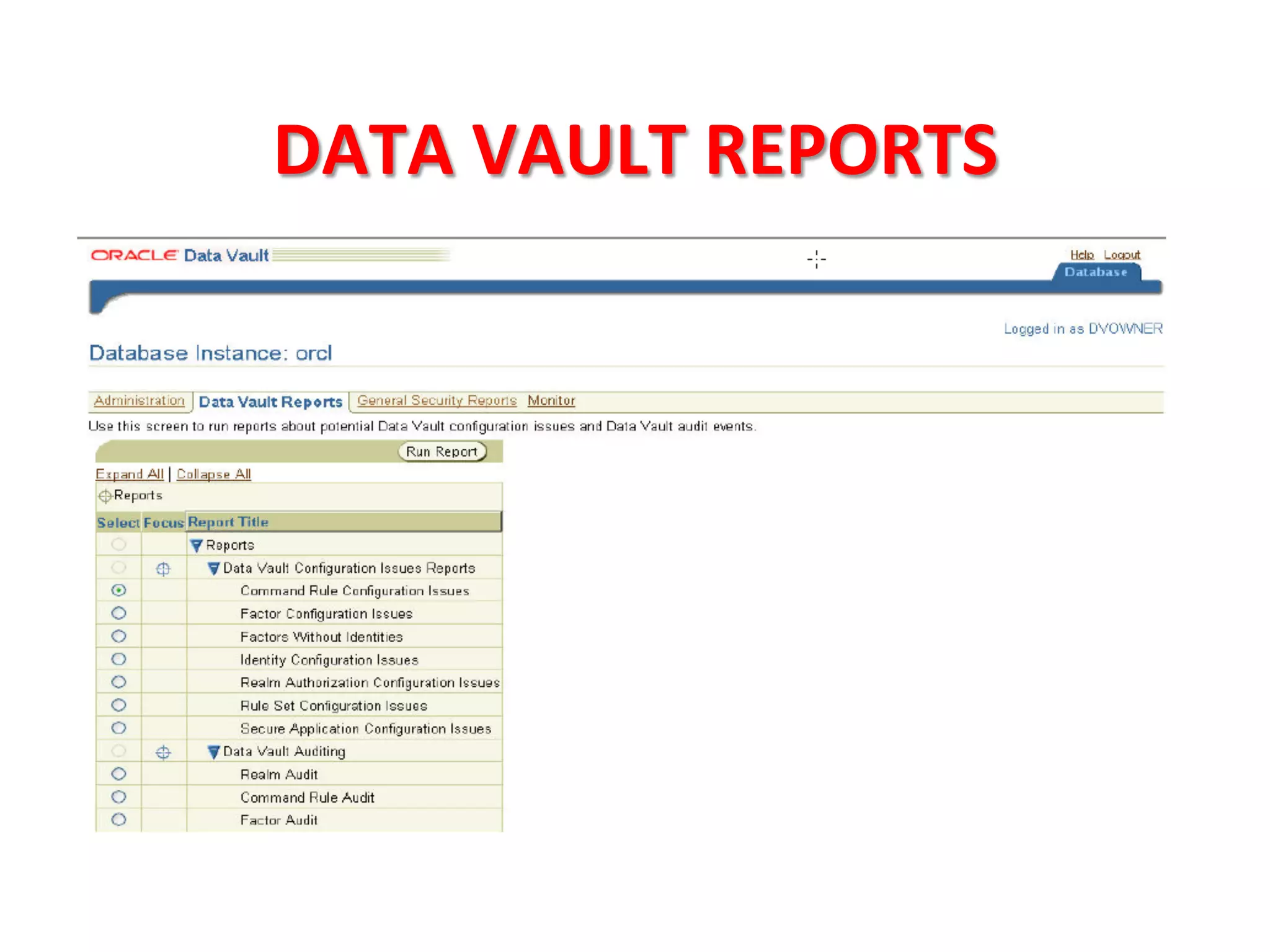Click the Logout link
The image size is (1270, 952).
(1122, 255)
